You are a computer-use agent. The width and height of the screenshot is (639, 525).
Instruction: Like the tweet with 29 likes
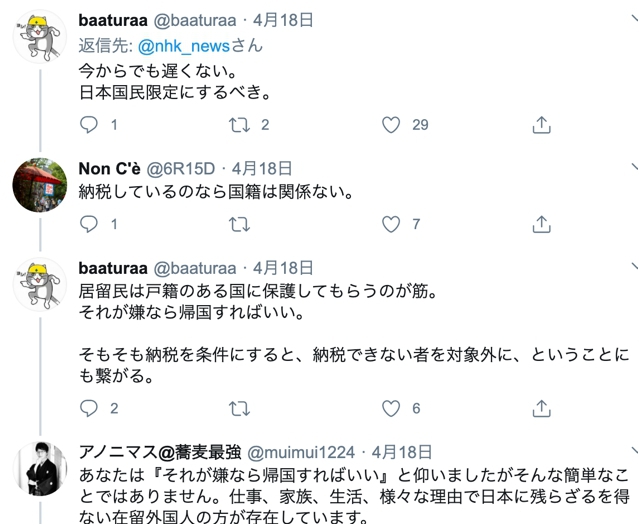point(392,125)
